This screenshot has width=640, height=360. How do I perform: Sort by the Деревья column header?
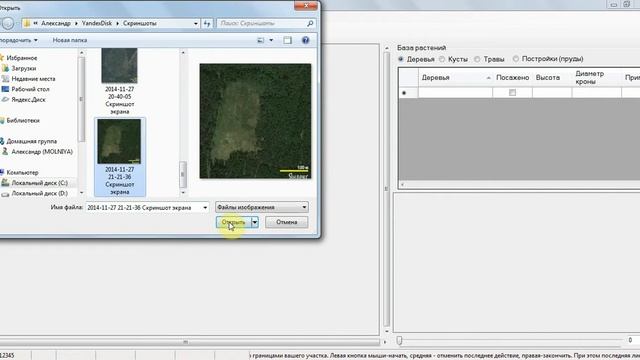(x=455, y=78)
